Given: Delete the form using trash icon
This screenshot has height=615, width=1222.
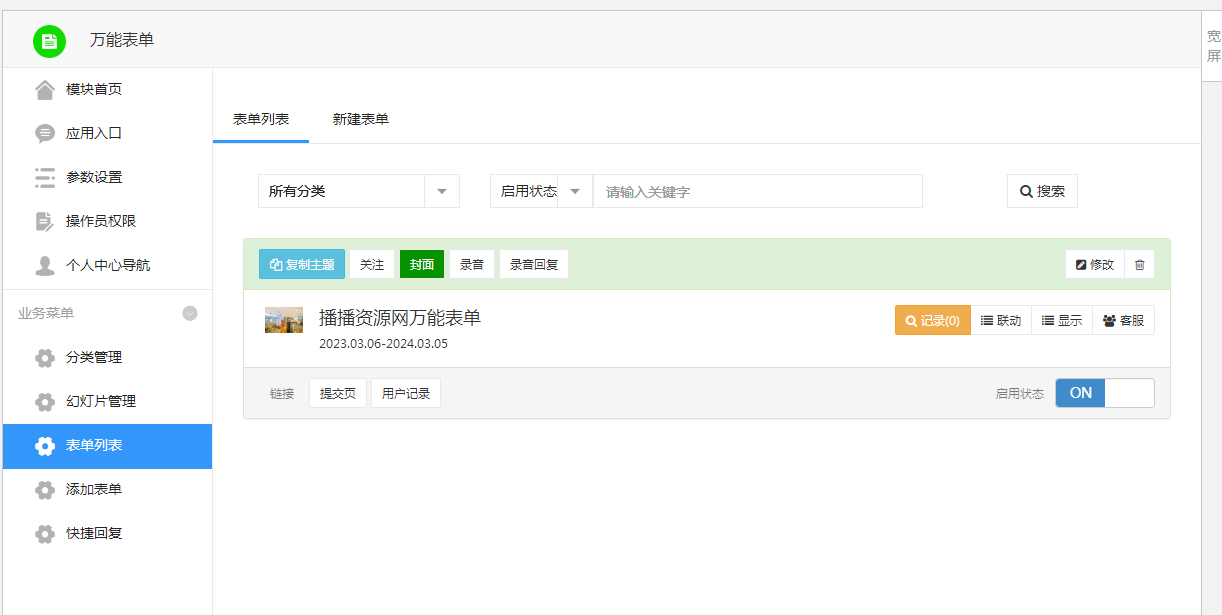Looking at the screenshot, I should click(x=1139, y=265).
